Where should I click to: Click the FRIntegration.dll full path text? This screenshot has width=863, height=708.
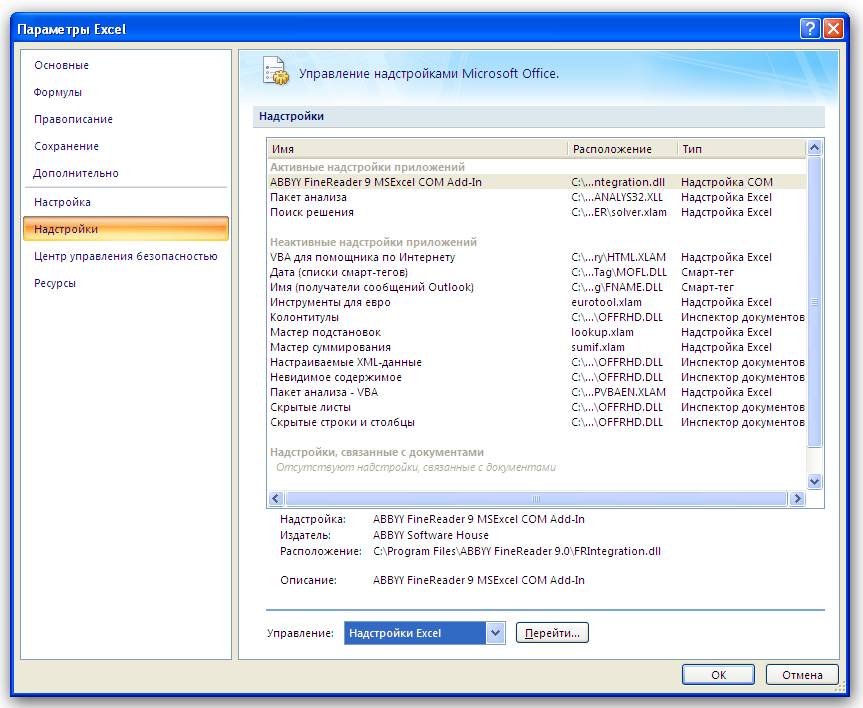[517, 551]
